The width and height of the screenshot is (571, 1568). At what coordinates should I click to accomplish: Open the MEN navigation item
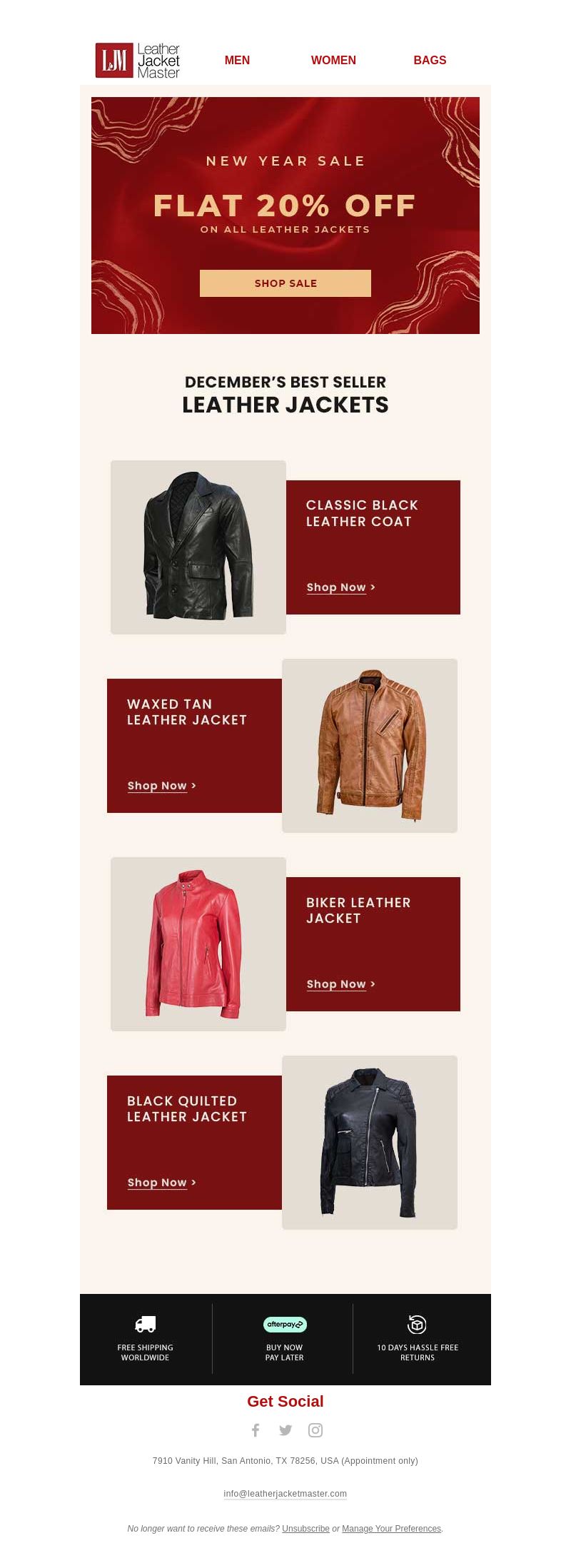(x=237, y=61)
